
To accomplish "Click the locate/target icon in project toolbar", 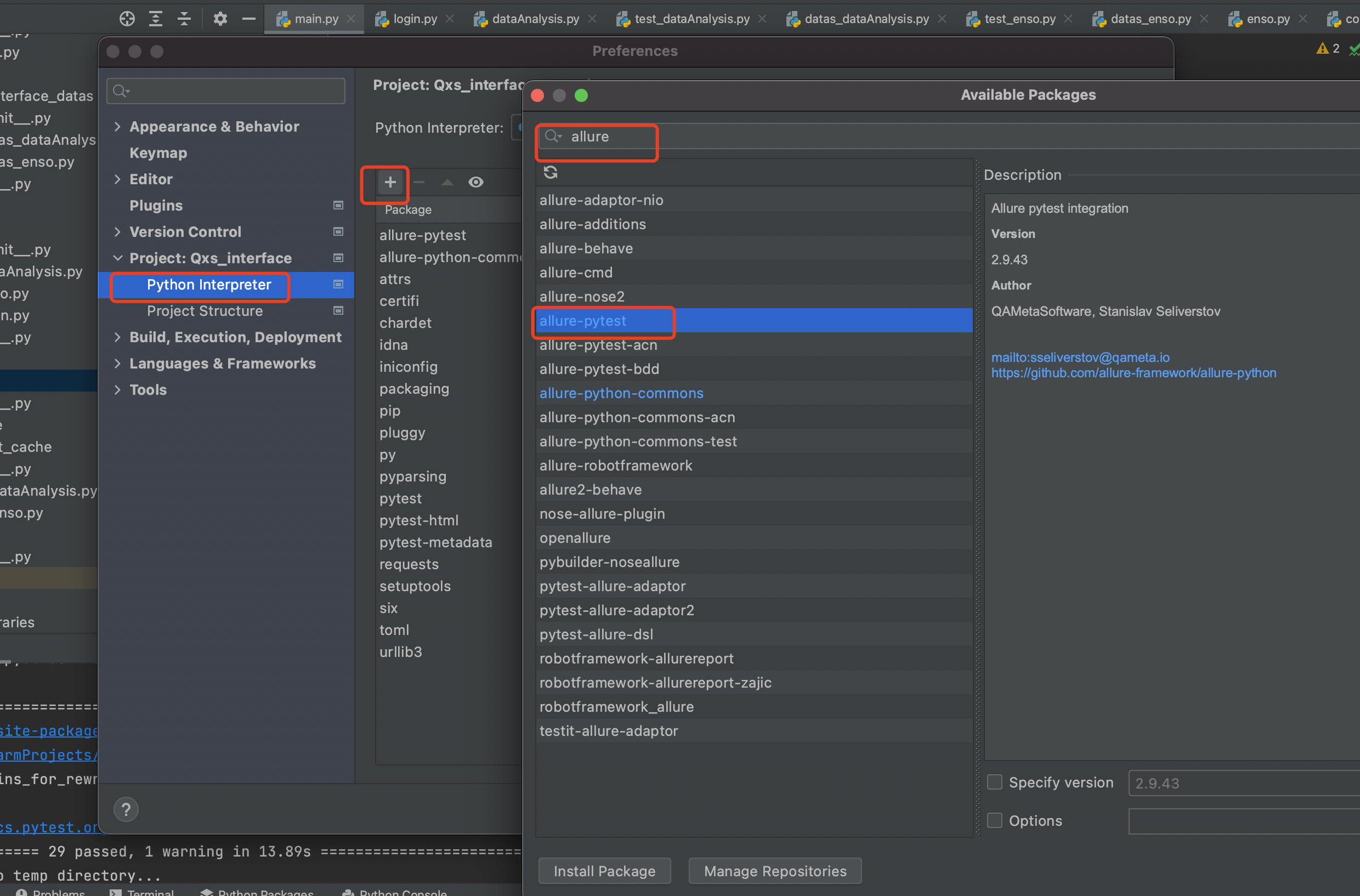I will pyautogui.click(x=127, y=19).
